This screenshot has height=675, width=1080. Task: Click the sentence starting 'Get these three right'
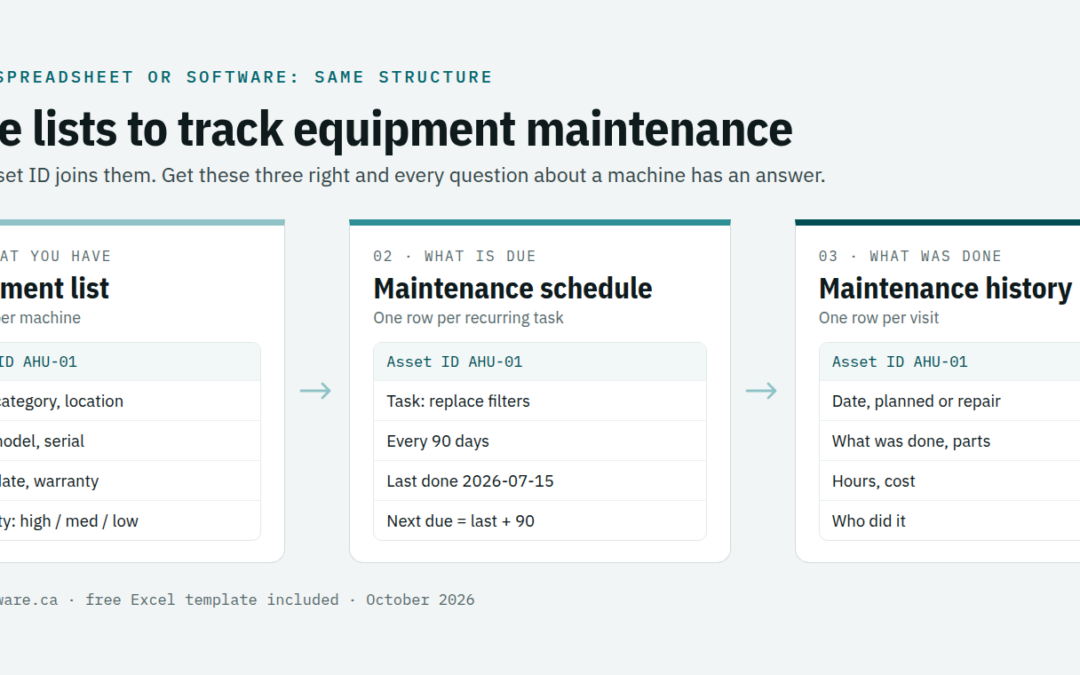(x=493, y=176)
